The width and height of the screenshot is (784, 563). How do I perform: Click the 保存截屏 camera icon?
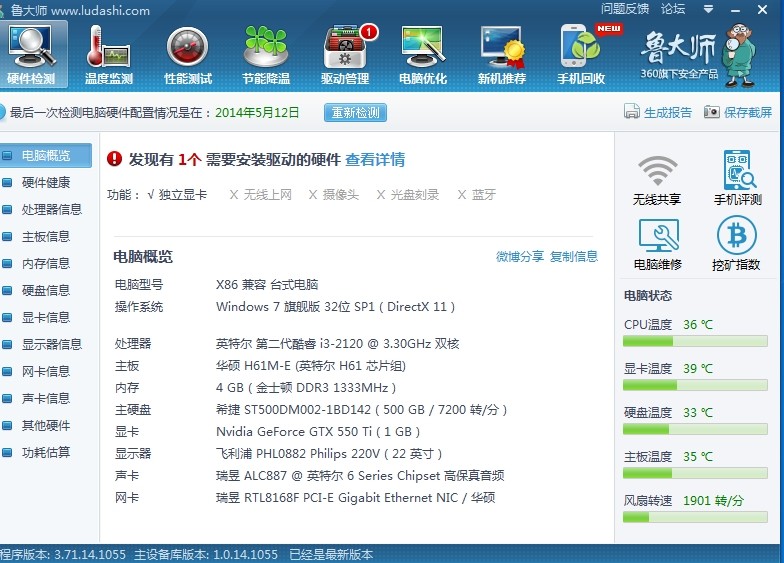(712, 112)
